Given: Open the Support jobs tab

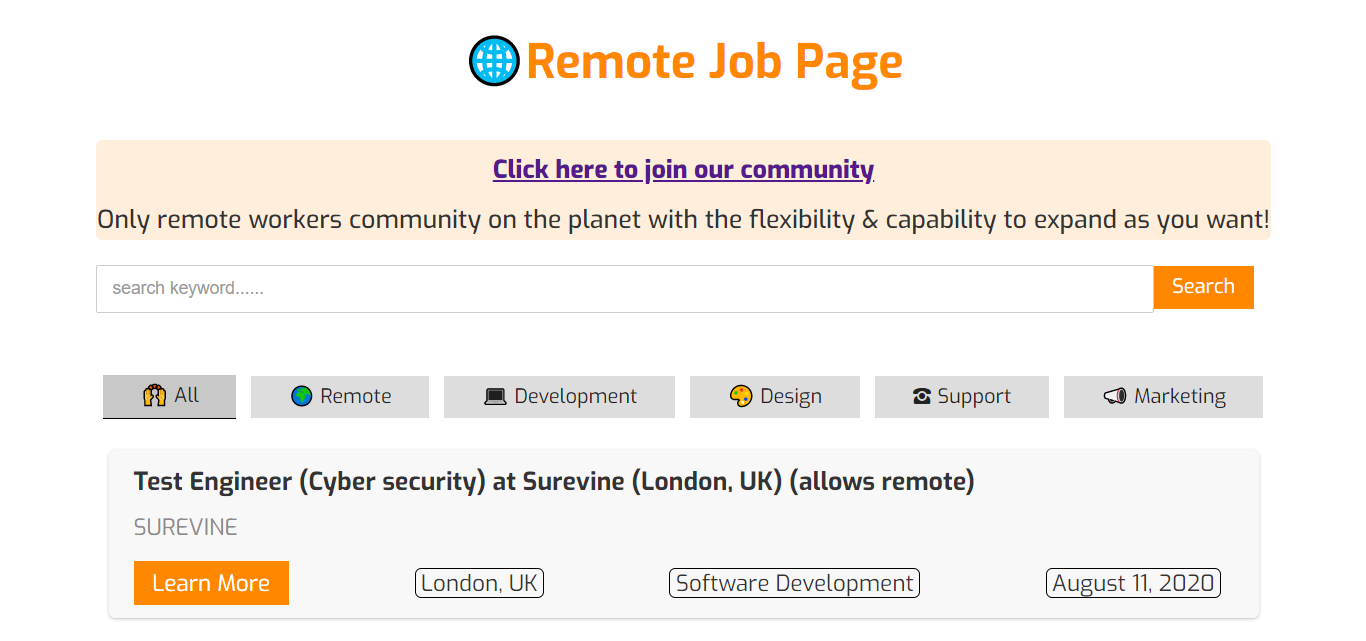Looking at the screenshot, I should pos(962,397).
